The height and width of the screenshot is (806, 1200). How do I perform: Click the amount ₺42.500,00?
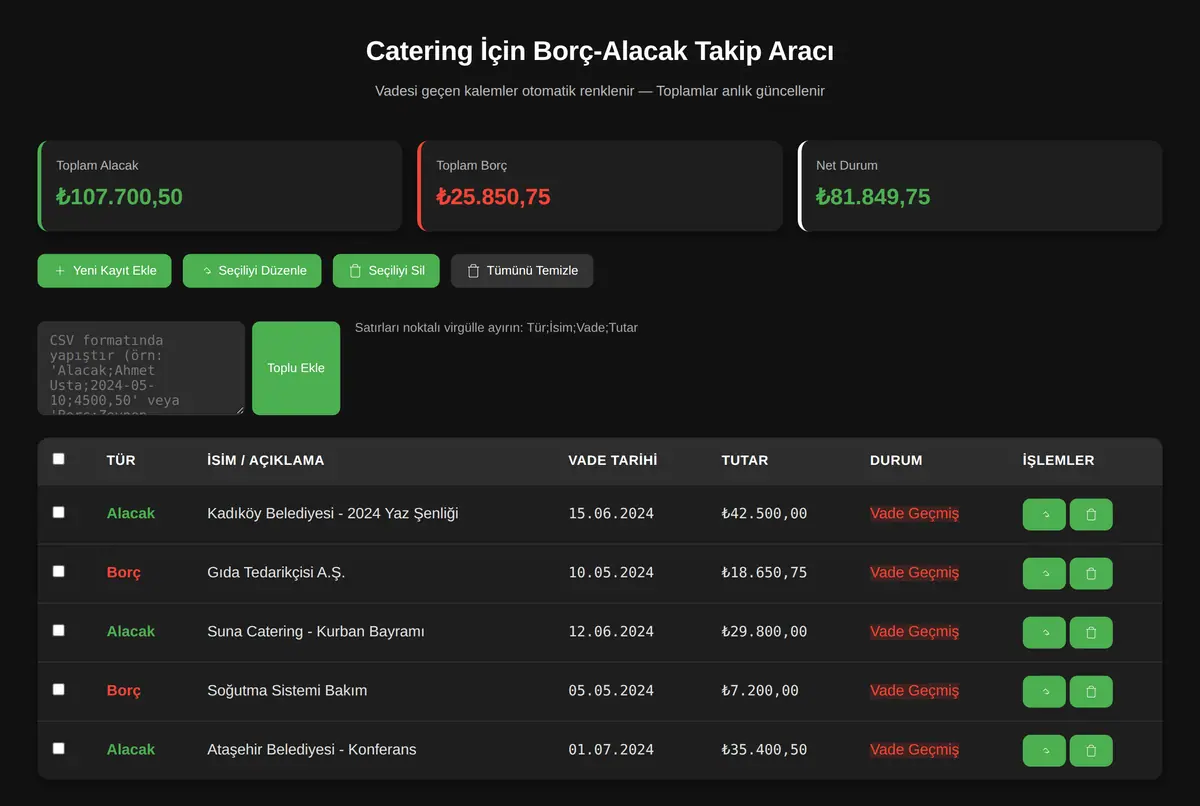point(764,514)
